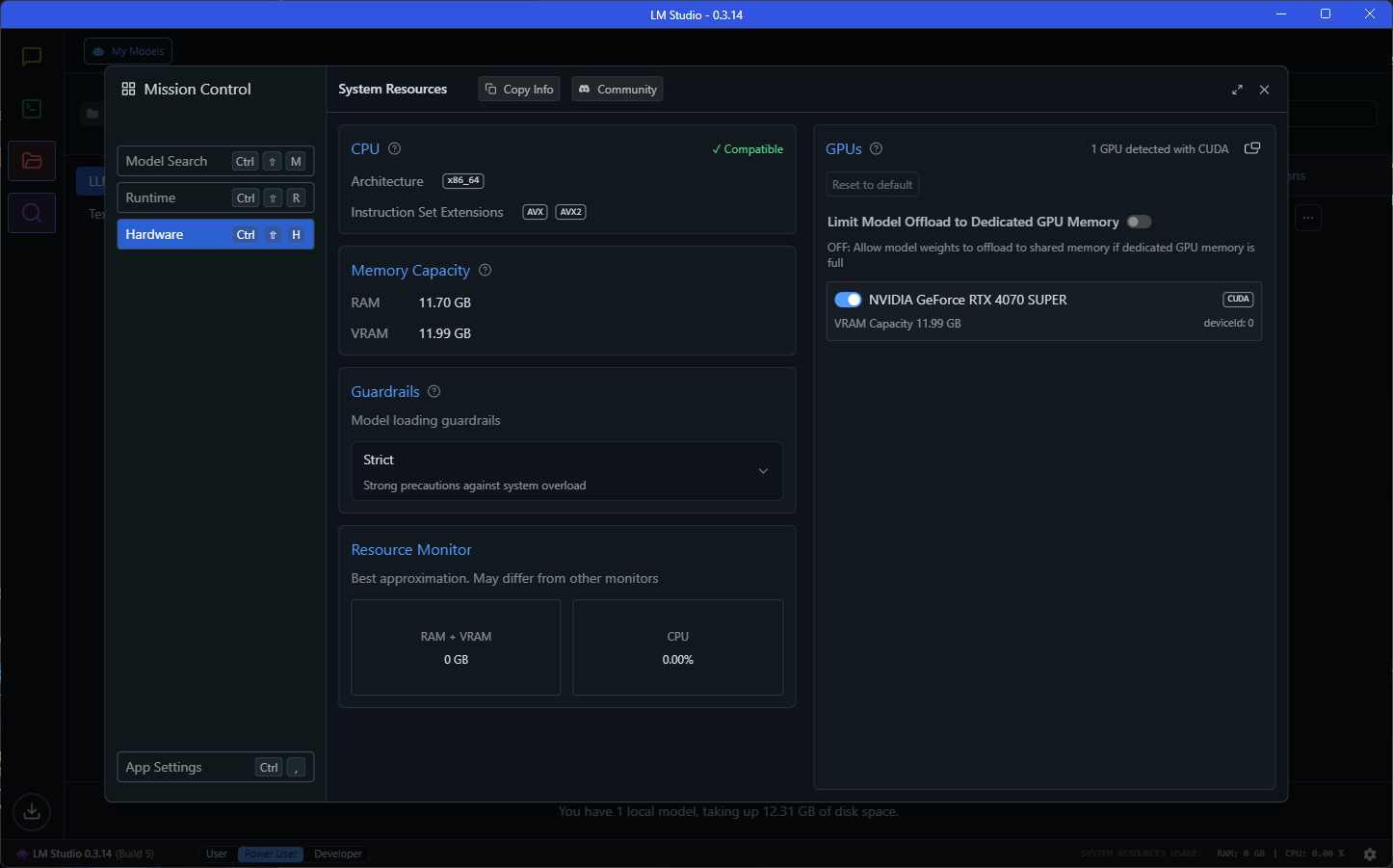Disable the NVIDIA GeForce RTX 4070 SUPER GPU
The width and height of the screenshot is (1393, 868).
pyautogui.click(x=848, y=300)
